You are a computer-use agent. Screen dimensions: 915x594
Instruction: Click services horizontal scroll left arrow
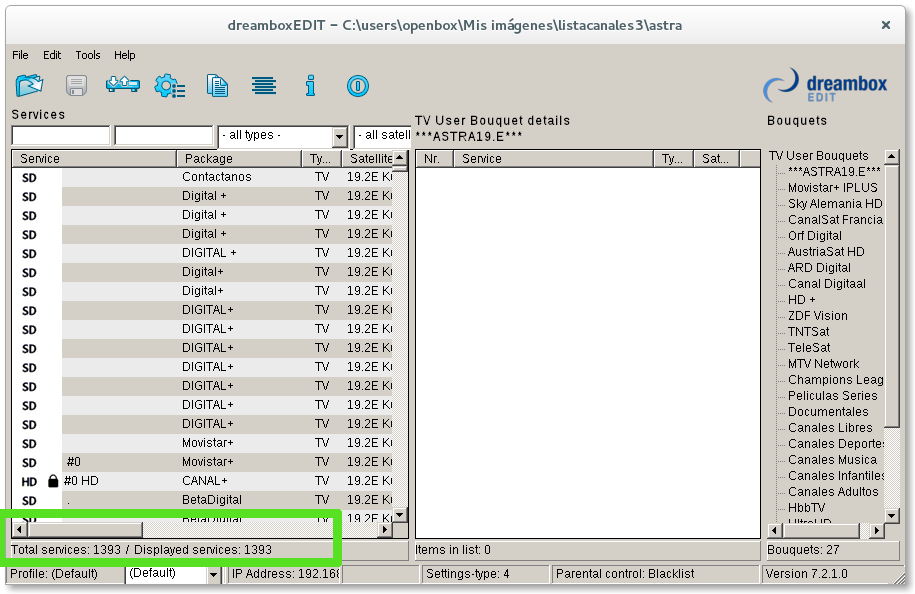click(x=19, y=530)
